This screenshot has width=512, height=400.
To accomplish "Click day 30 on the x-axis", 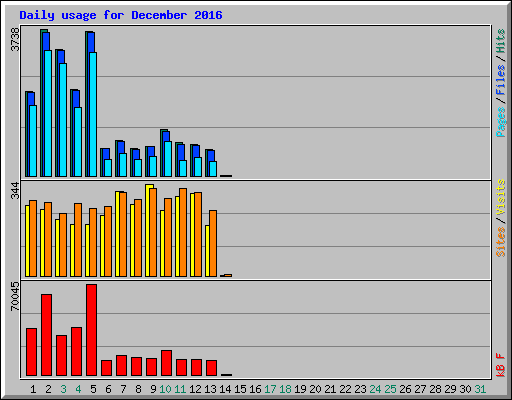I will pos(465,389).
